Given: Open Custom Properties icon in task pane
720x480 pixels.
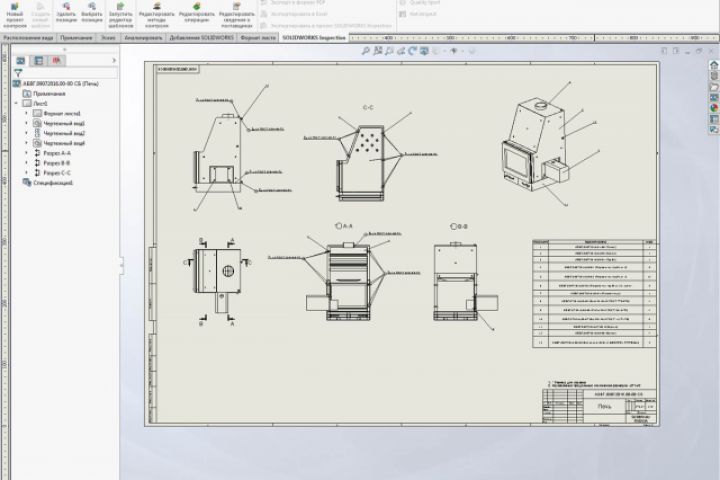Looking at the screenshot, I should point(714,119).
